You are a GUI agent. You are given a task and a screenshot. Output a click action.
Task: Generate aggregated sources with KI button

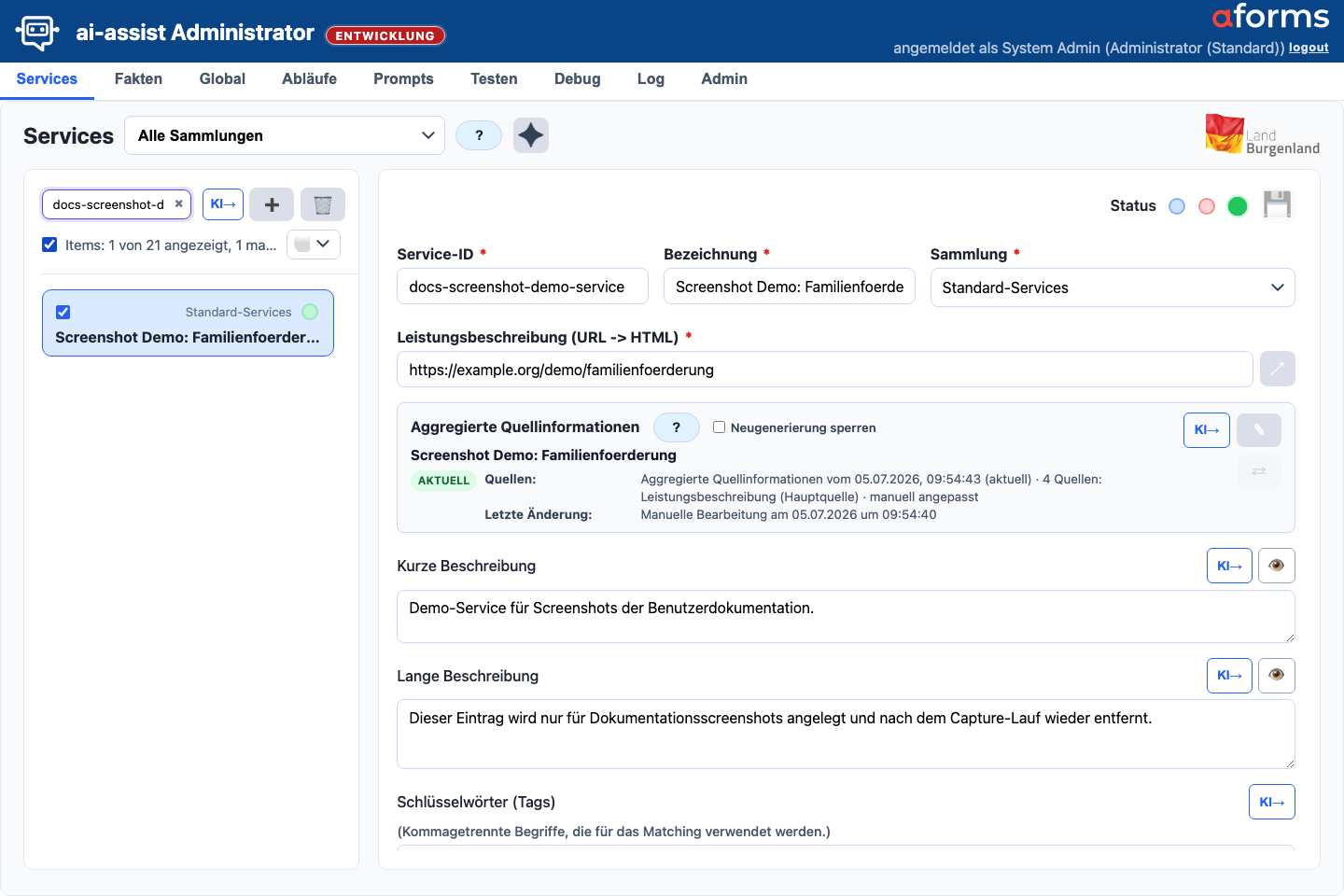coord(1207,429)
